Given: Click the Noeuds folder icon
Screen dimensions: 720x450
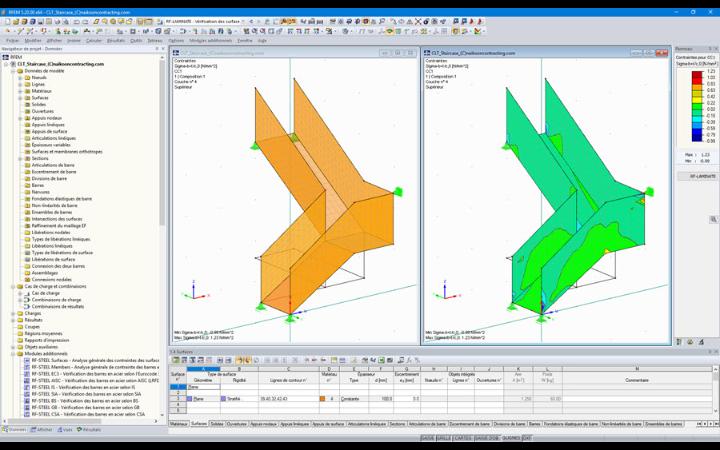Looking at the screenshot, I should [x=27, y=78].
